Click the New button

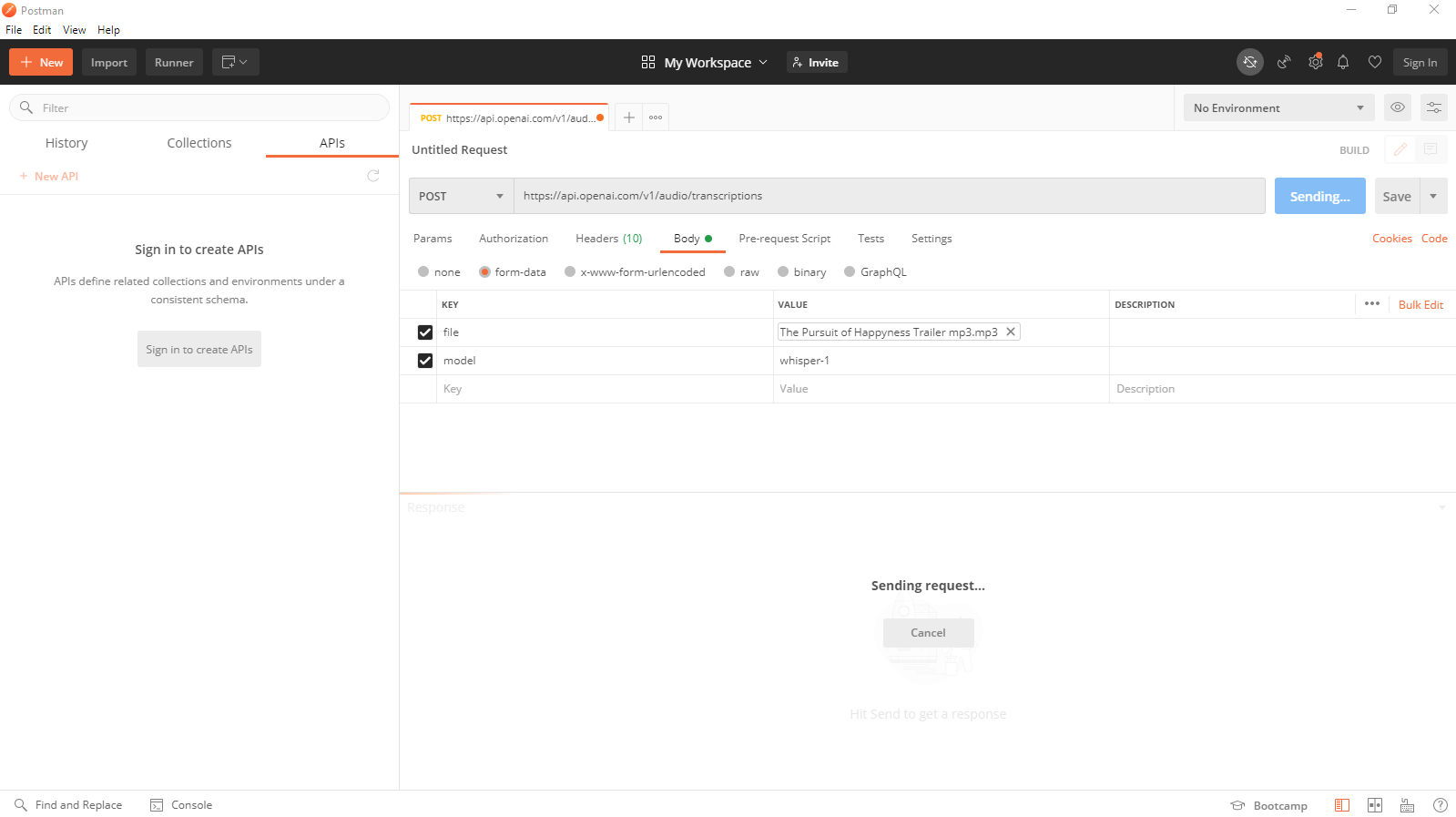click(x=41, y=62)
